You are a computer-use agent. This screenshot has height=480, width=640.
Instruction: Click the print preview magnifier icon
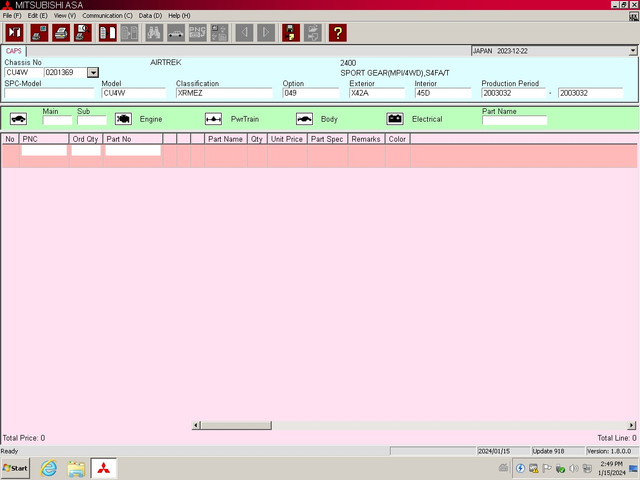(83, 33)
